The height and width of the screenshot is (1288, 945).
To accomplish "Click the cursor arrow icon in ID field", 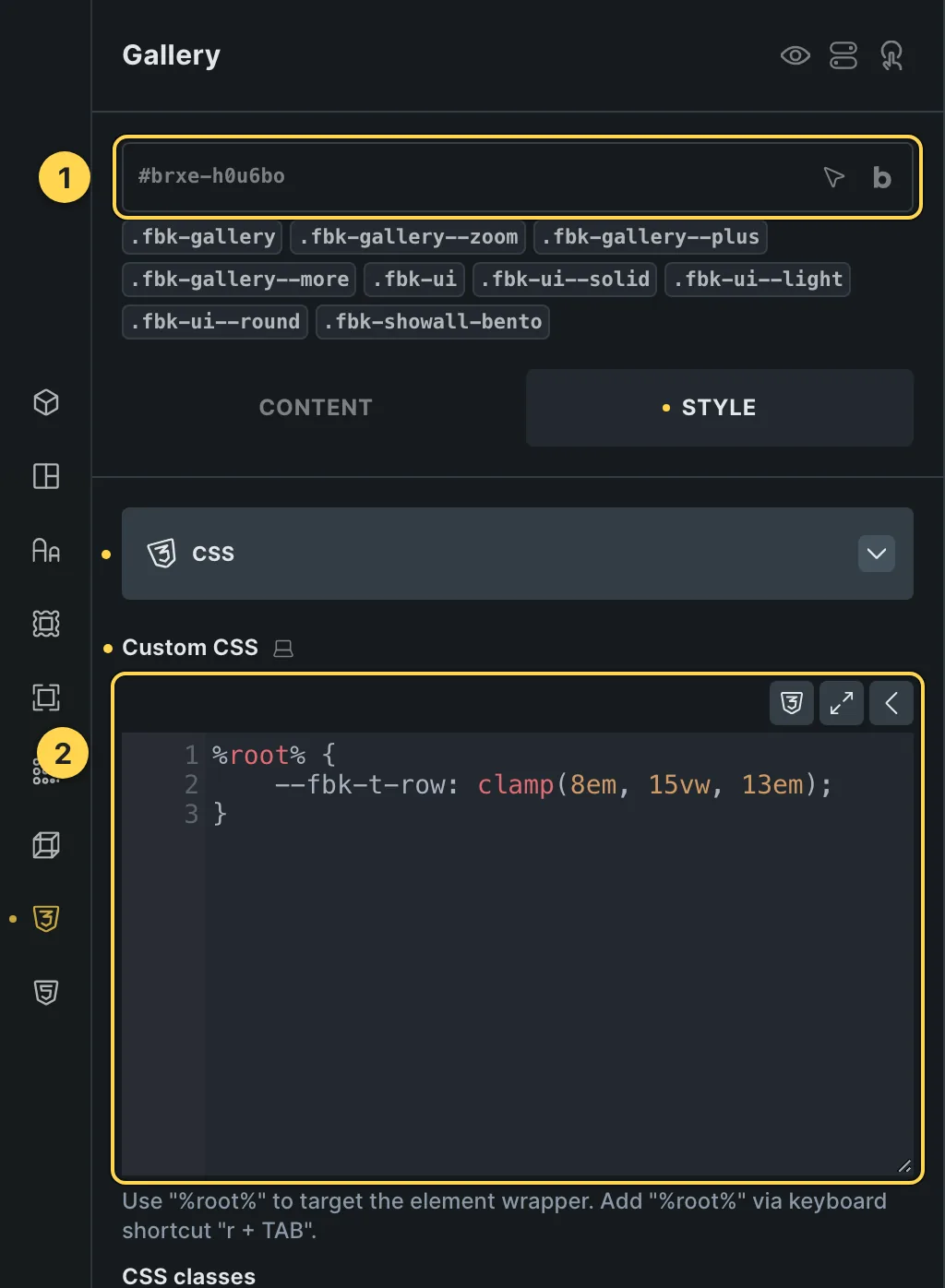I will pyautogui.click(x=833, y=176).
